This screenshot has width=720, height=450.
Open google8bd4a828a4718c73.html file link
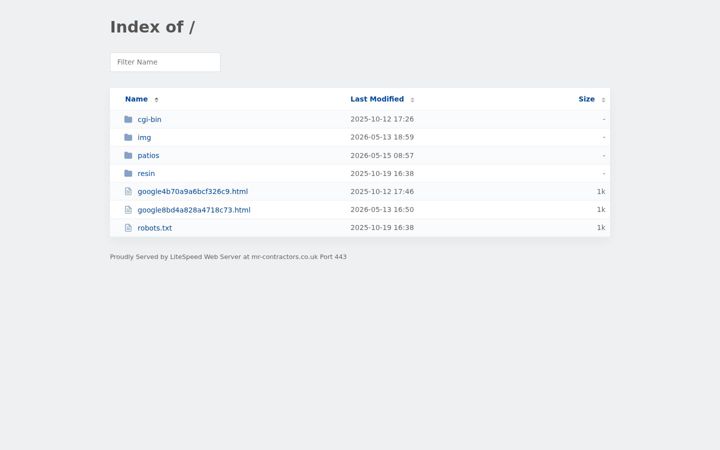click(x=194, y=210)
